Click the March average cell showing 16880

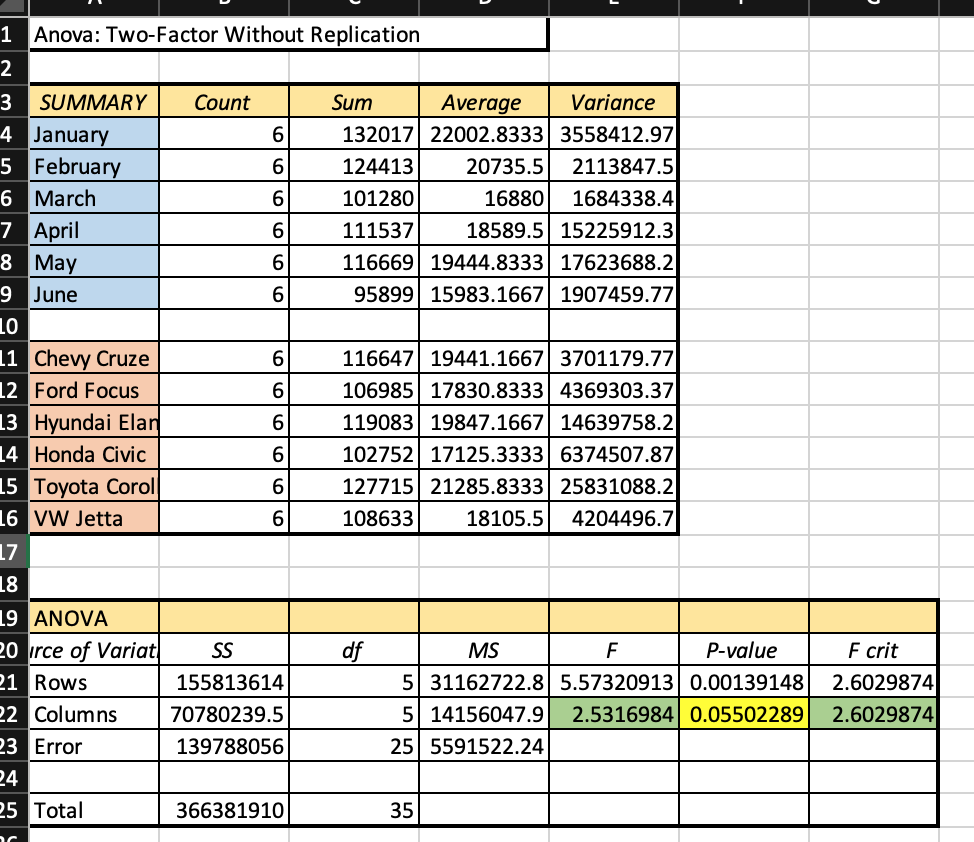click(483, 198)
